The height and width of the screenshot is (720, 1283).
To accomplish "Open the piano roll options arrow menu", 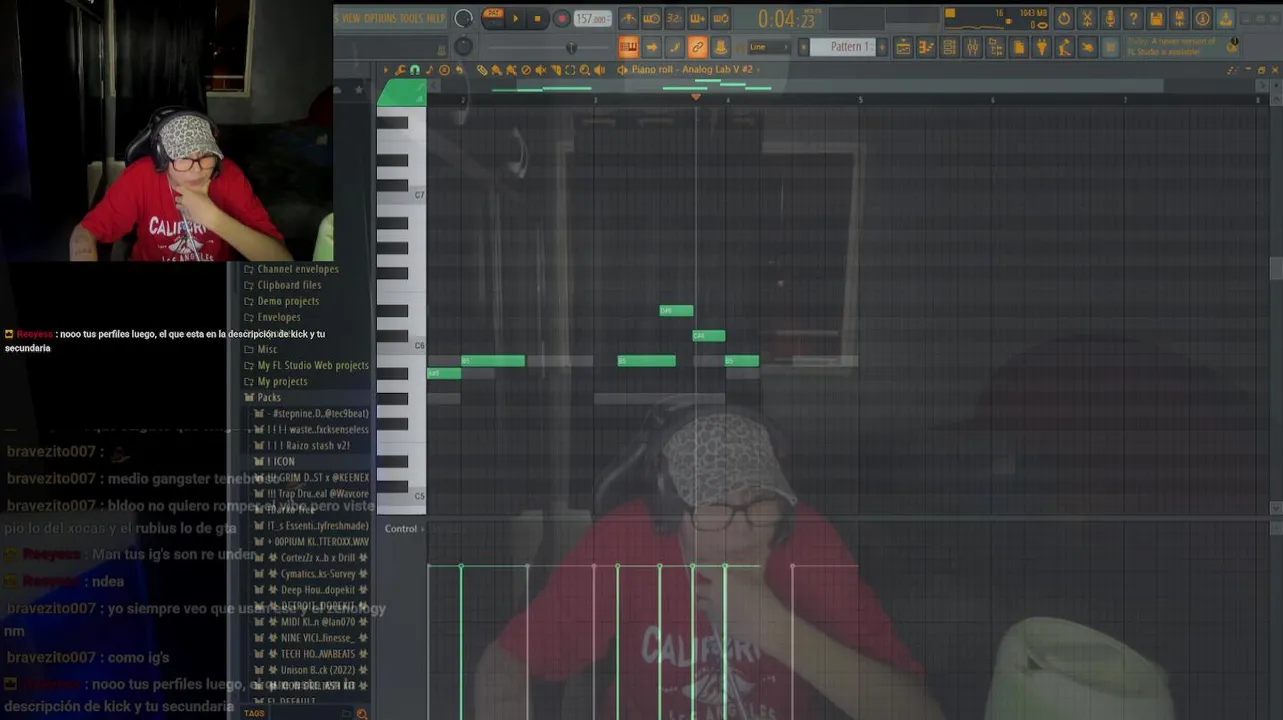I will 386,70.
